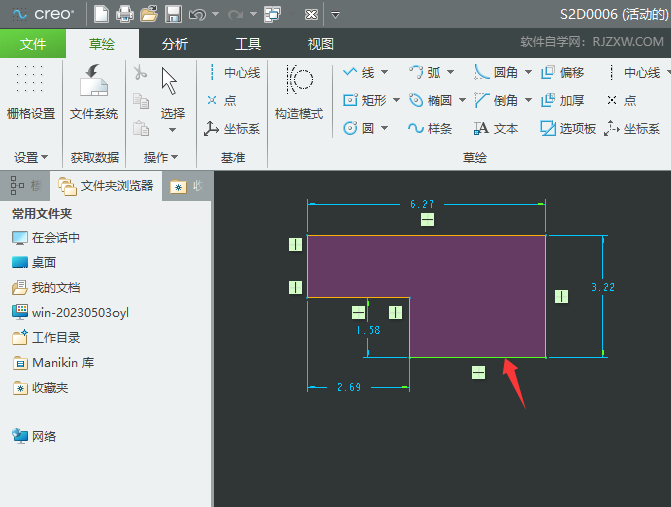671x507 pixels.
Task: Select the 矩形 rectangle tool
Action: click(365, 101)
